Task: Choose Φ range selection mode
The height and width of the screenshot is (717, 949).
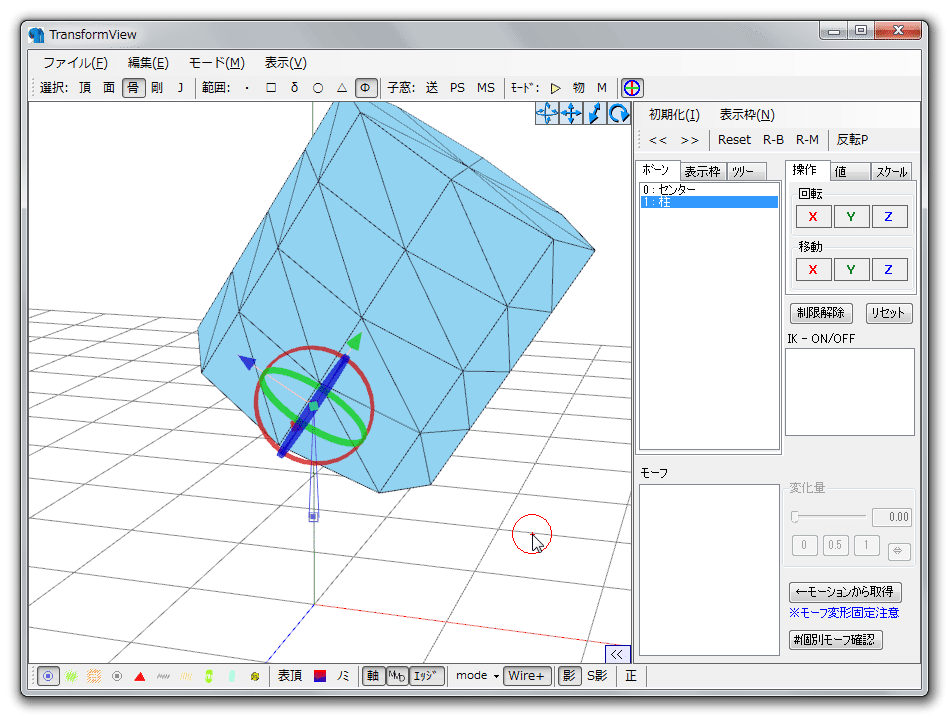Action: (x=366, y=88)
